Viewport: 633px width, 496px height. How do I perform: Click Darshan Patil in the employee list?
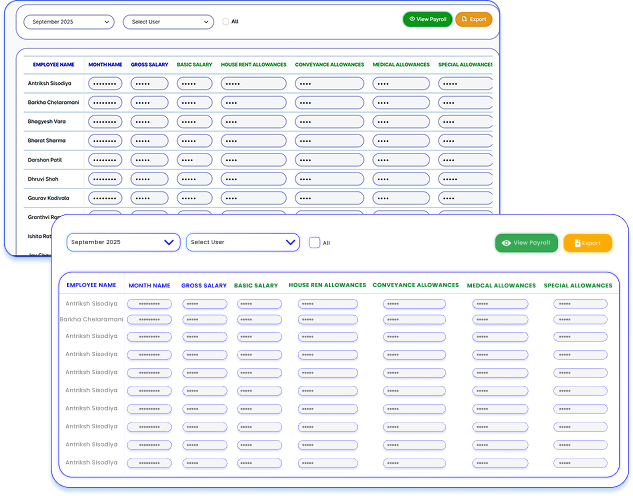click(x=47, y=159)
